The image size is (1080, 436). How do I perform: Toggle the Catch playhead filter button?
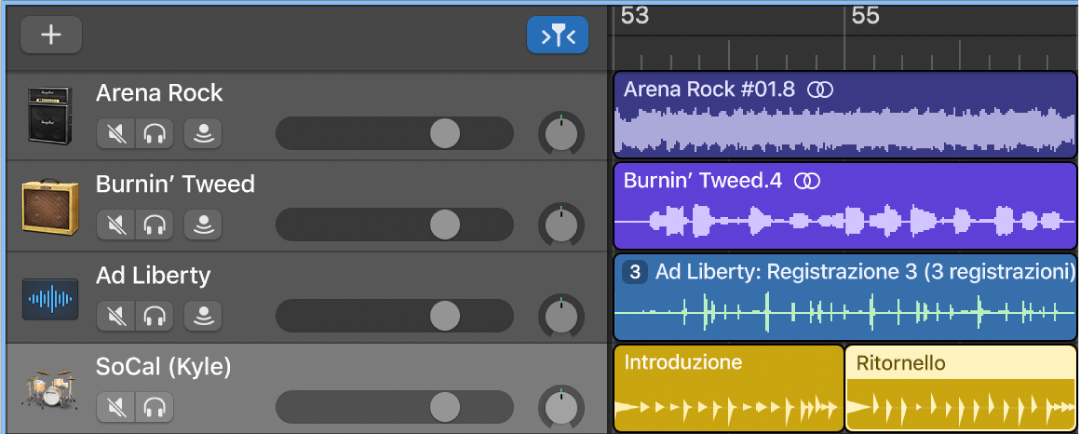click(x=557, y=36)
